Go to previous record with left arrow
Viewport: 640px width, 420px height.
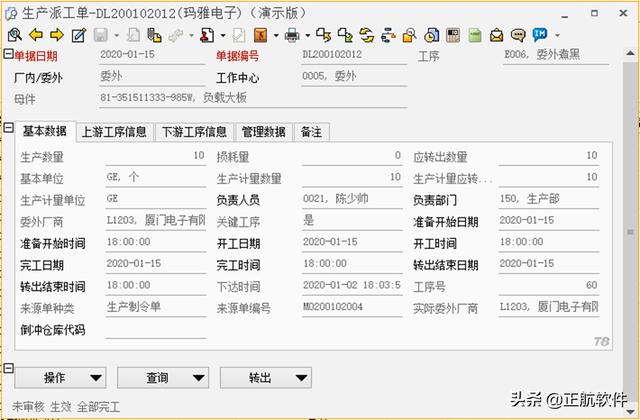(x=36, y=35)
